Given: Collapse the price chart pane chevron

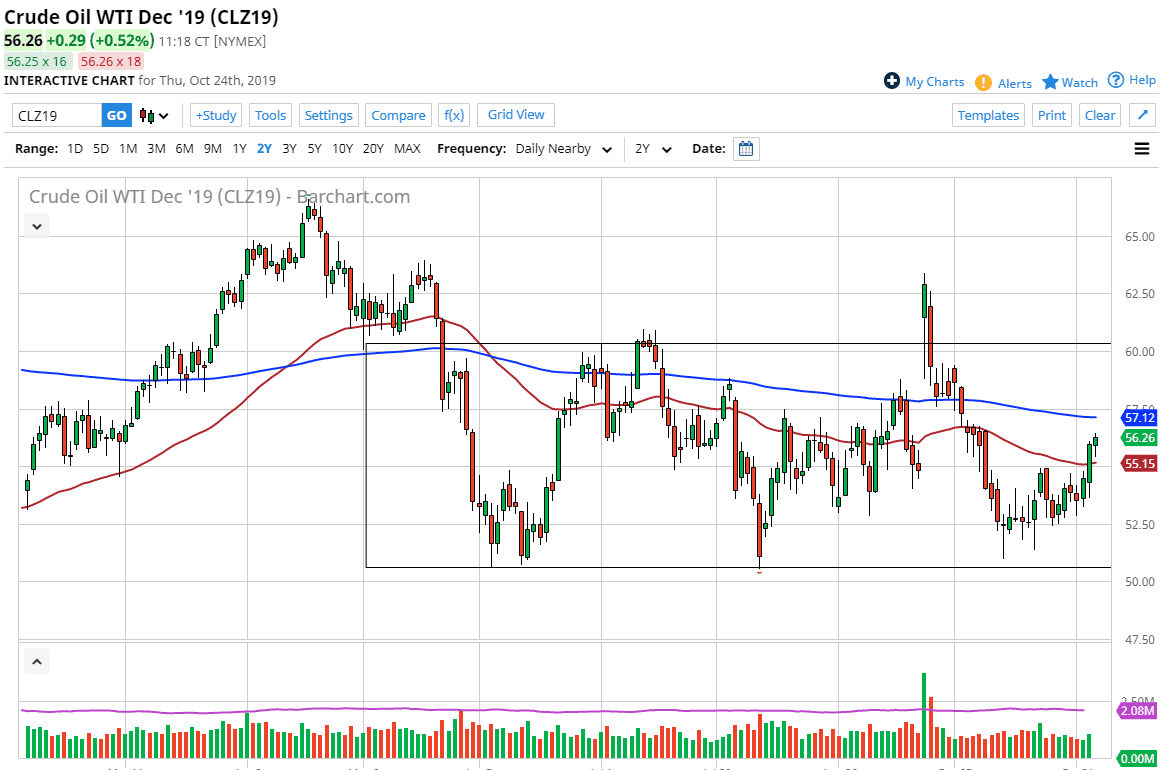Looking at the screenshot, I should pos(36,227).
